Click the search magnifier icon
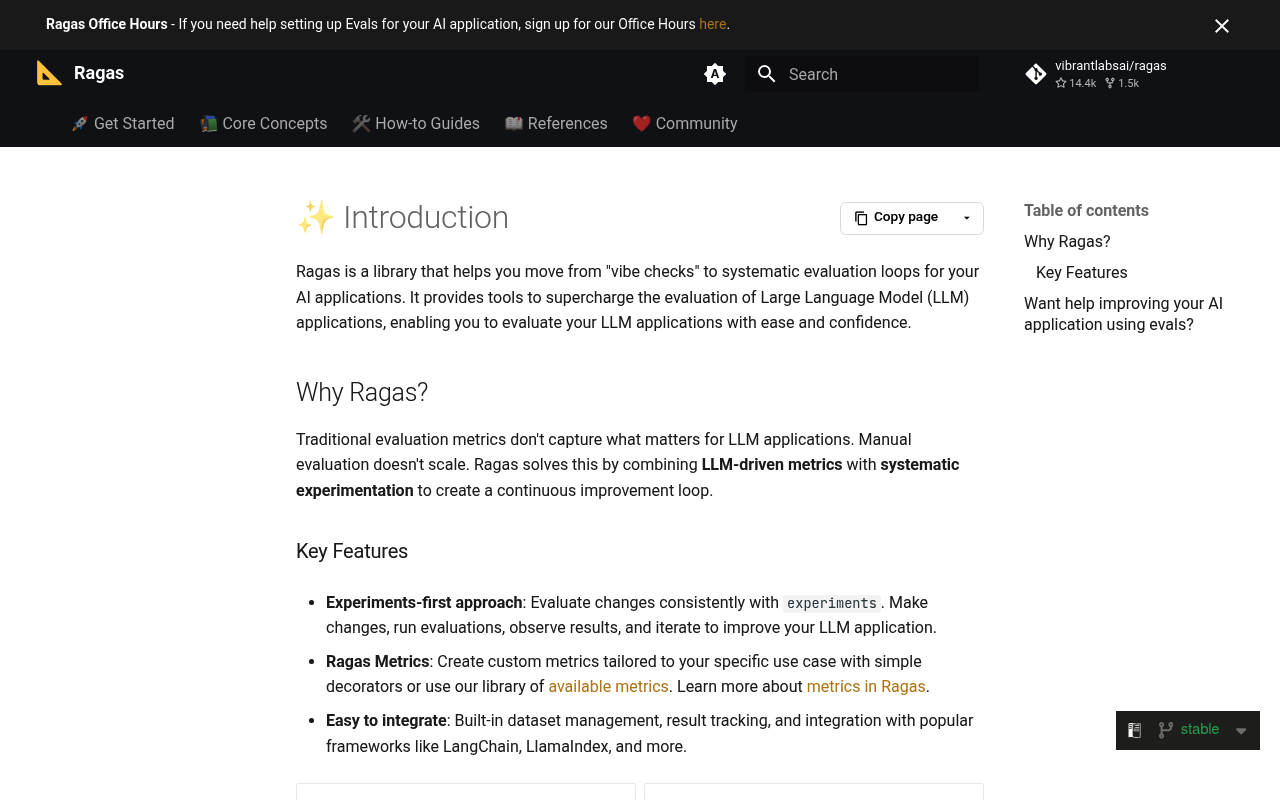1280x800 pixels. [x=767, y=74]
